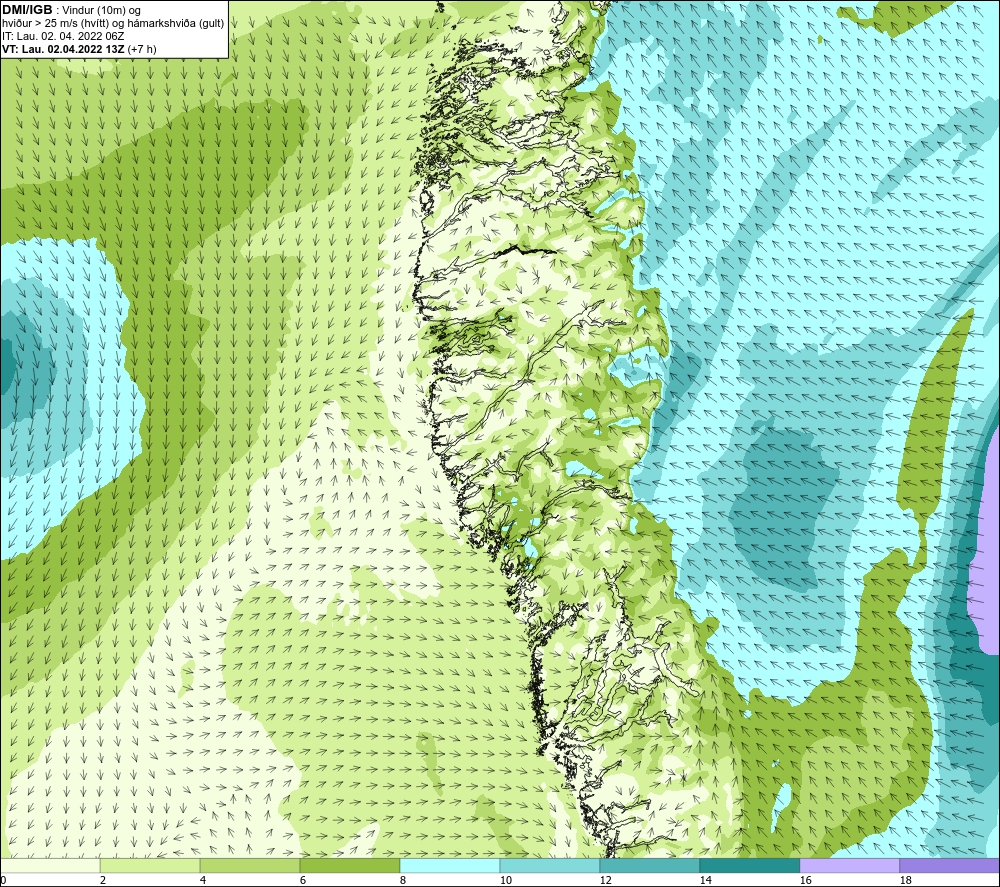
Task: Click the teal 12-14 m/s color swatch
Action: (649, 866)
